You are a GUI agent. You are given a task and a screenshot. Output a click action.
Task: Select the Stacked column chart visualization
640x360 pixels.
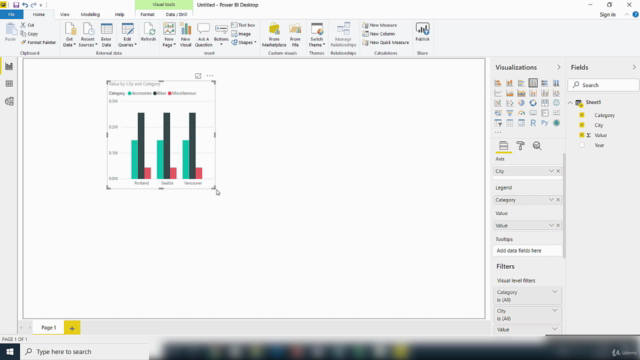[509, 83]
